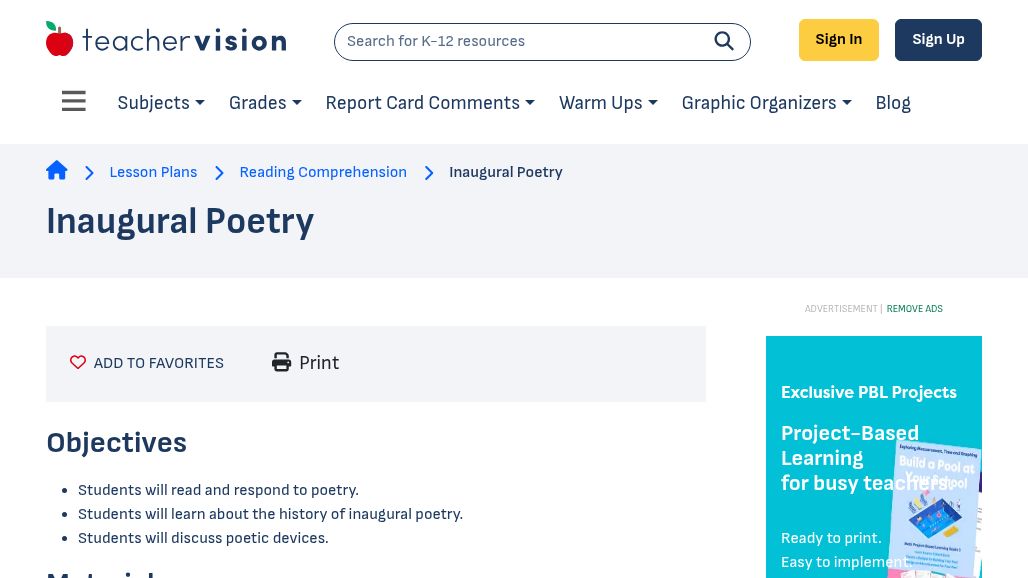Open the hamburger menu icon
1028x578 pixels.
coord(74,102)
